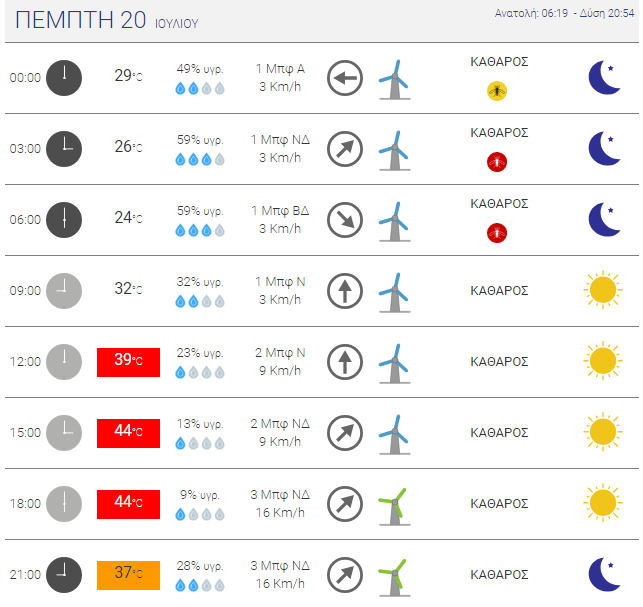Screen dimensions: 643x607
Task: Click the yellow mosquito badge at 00:00
Action: tap(497, 91)
